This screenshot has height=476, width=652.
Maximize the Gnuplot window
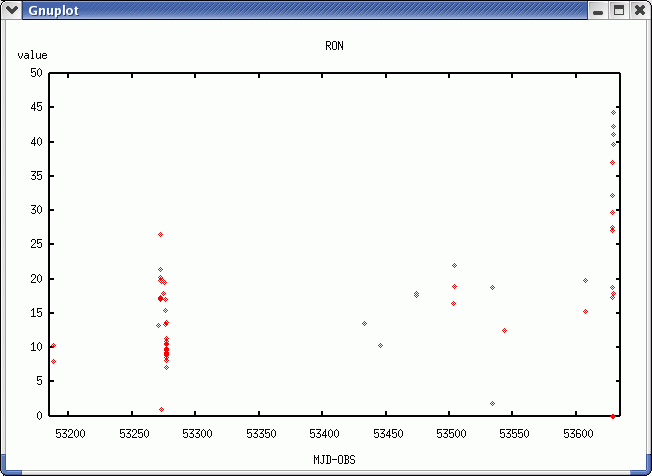coord(618,10)
